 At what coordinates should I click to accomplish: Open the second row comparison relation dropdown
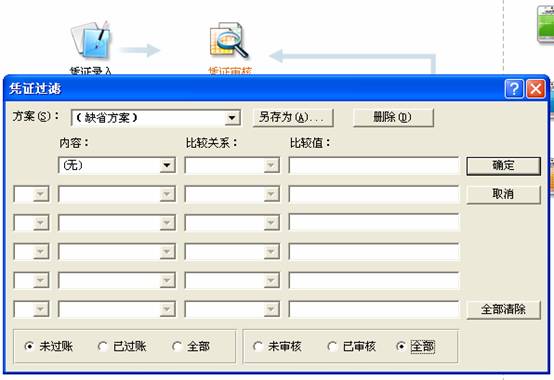[271, 194]
